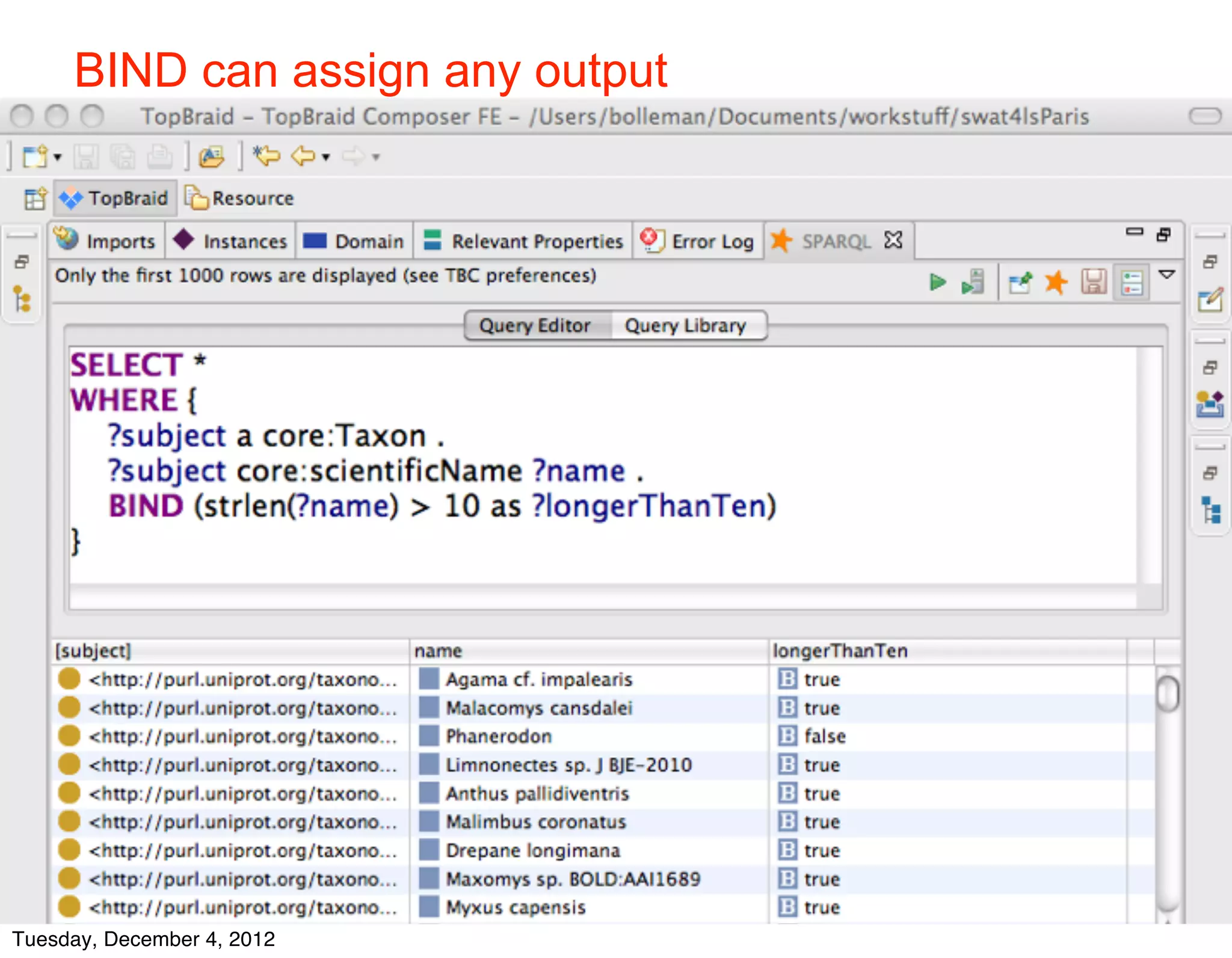Open the Forward history dropdown arrow
Image resolution: width=1232 pixels, height=958 pixels.
(x=376, y=158)
